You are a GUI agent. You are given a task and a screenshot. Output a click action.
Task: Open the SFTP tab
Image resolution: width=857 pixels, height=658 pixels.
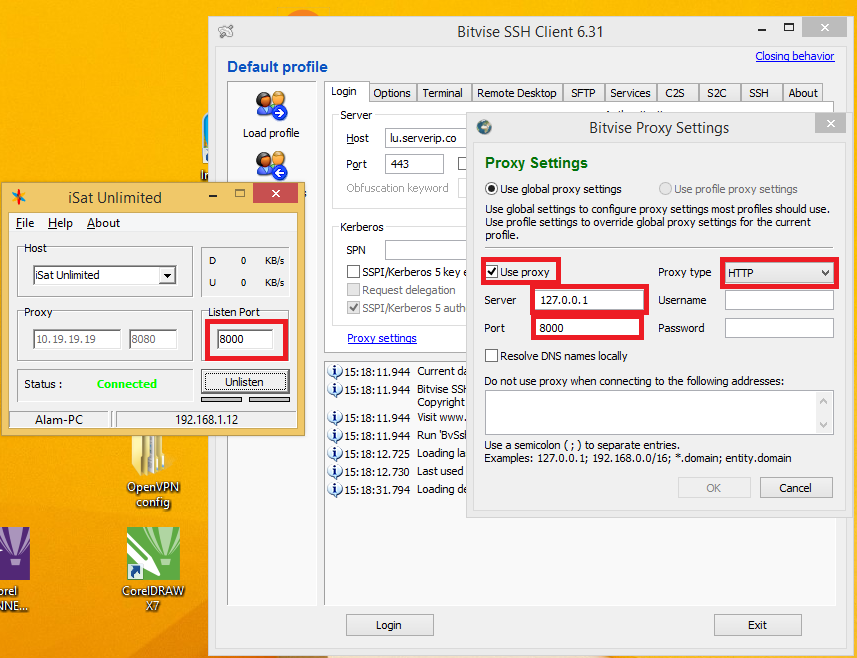pos(583,93)
